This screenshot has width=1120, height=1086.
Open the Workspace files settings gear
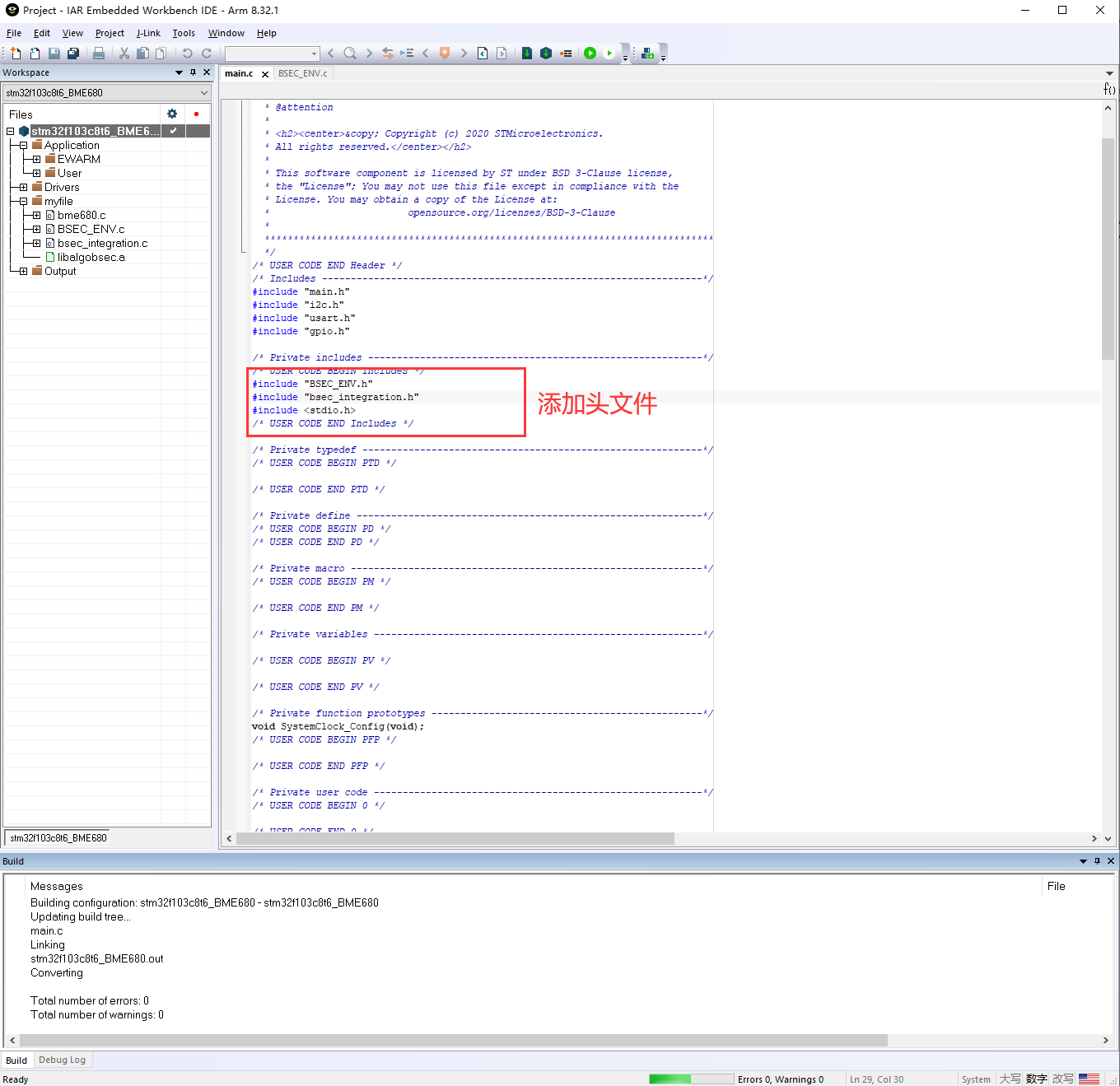point(171,114)
